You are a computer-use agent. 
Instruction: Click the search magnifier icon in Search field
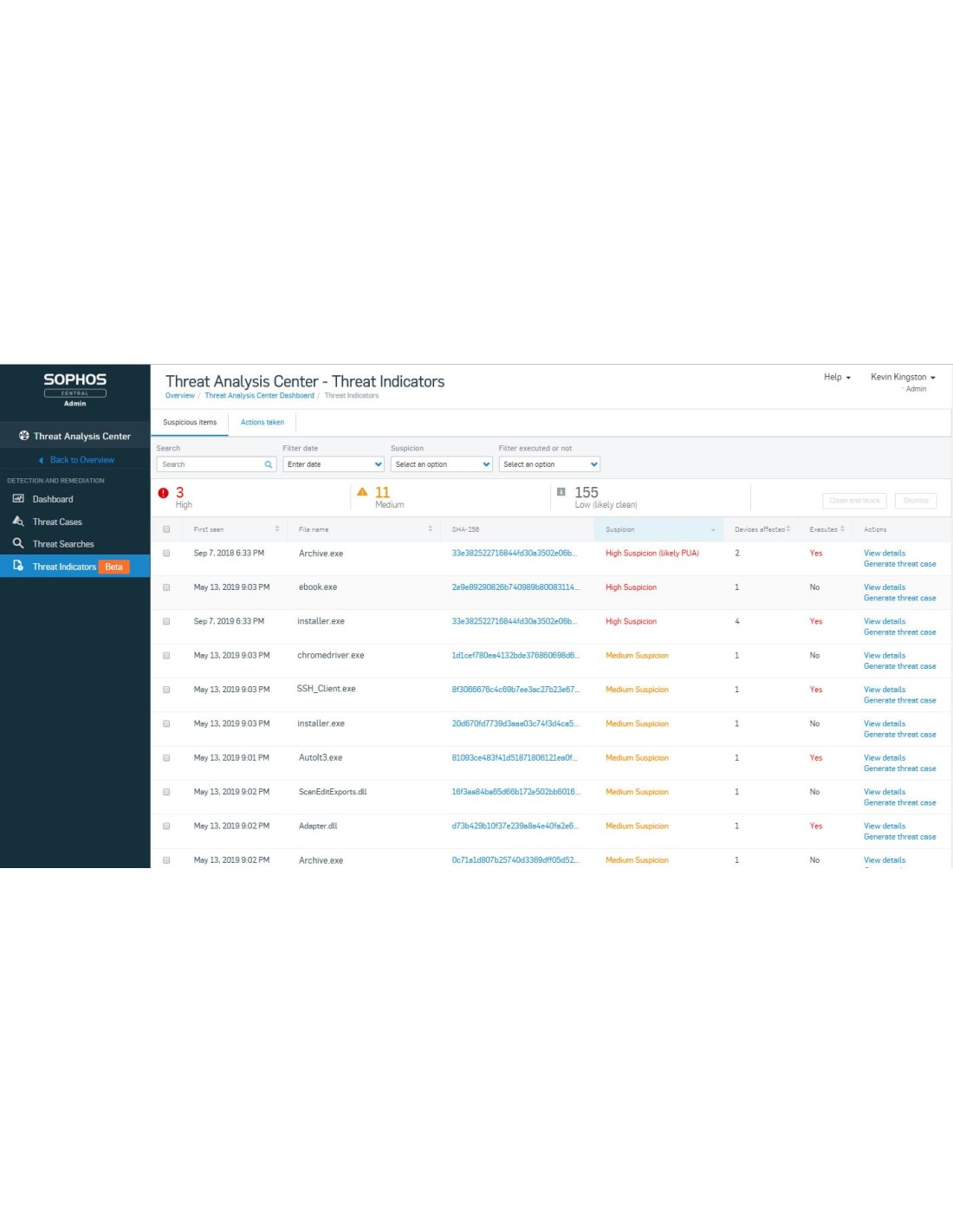pyautogui.click(x=269, y=464)
